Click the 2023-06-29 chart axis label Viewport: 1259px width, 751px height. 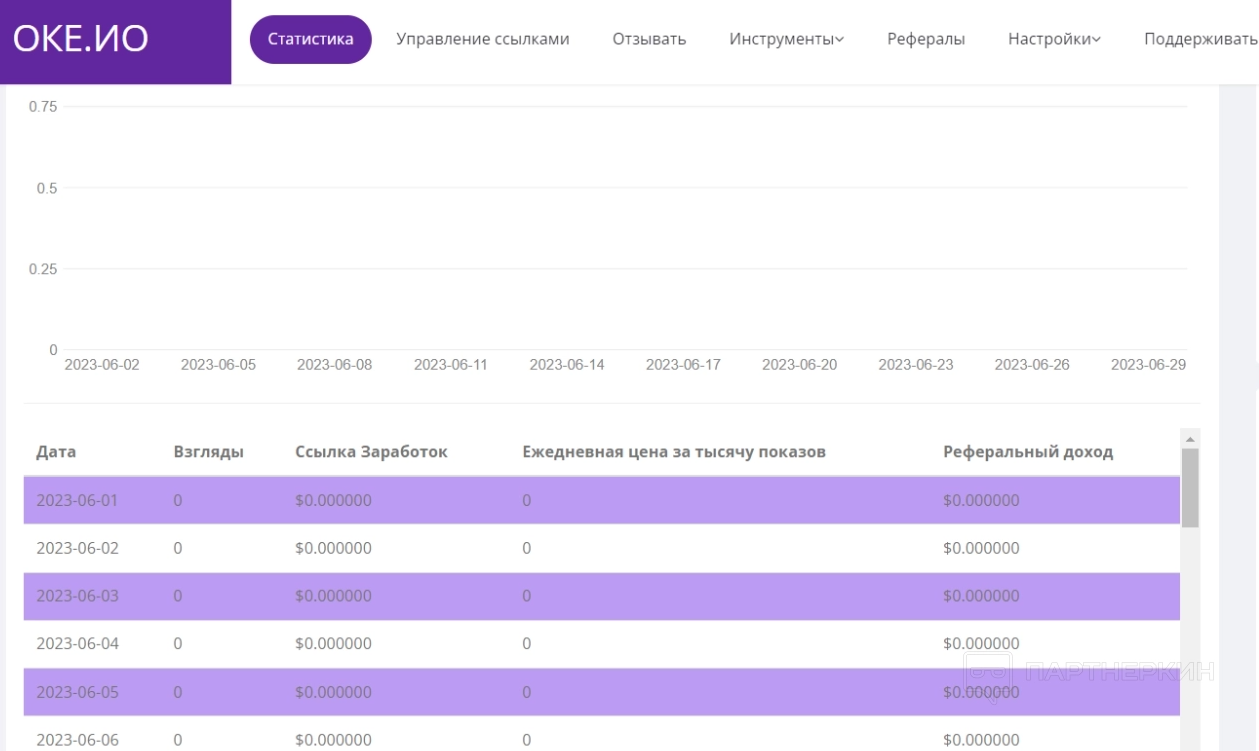pos(1148,365)
